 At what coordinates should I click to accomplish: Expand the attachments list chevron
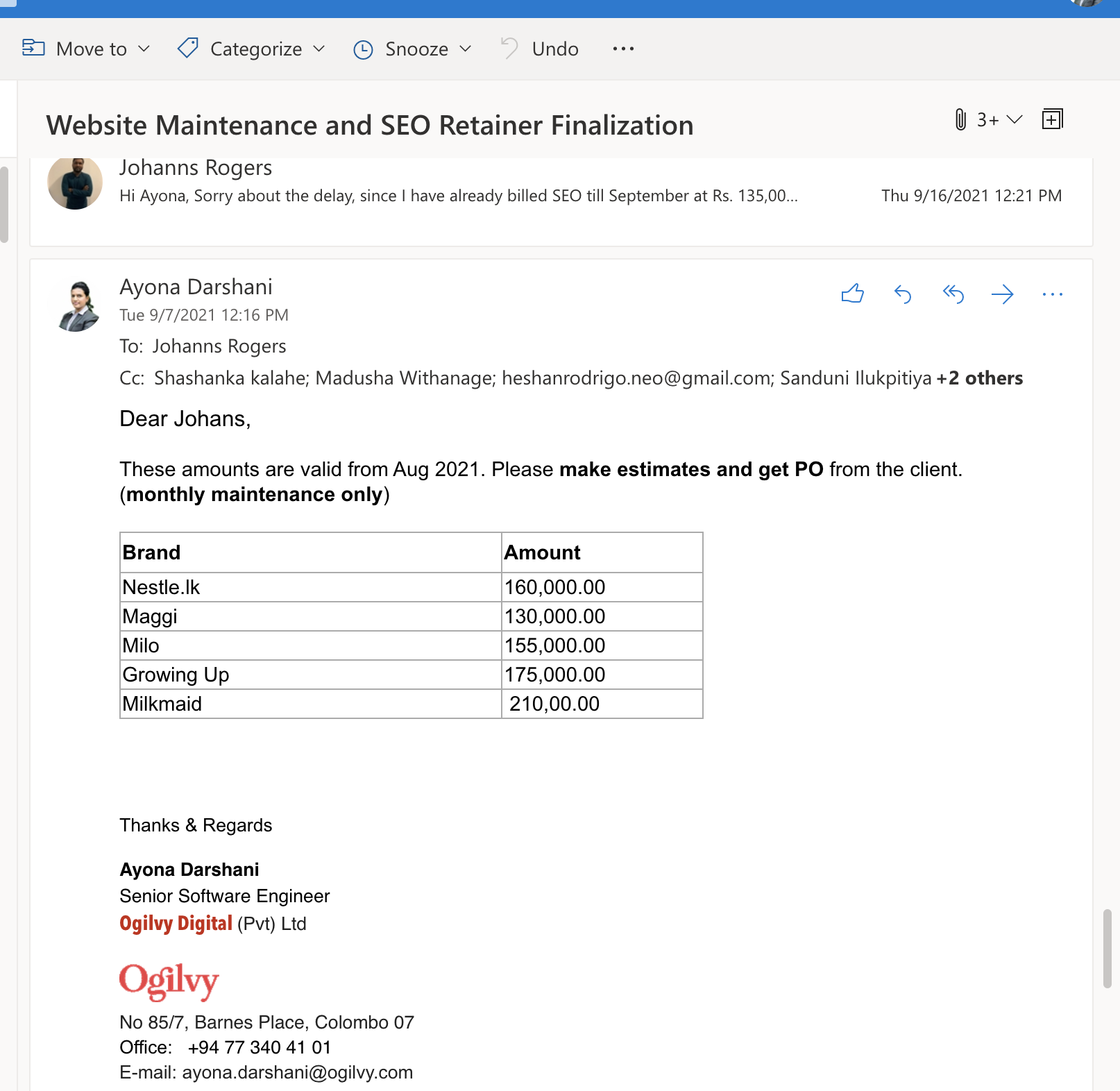[1015, 119]
